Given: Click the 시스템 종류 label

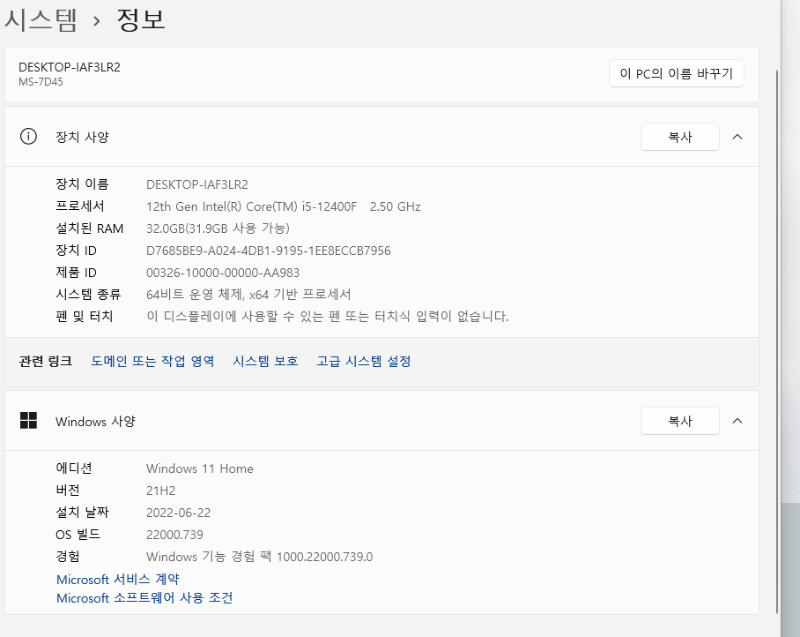Looking at the screenshot, I should (x=88, y=294).
